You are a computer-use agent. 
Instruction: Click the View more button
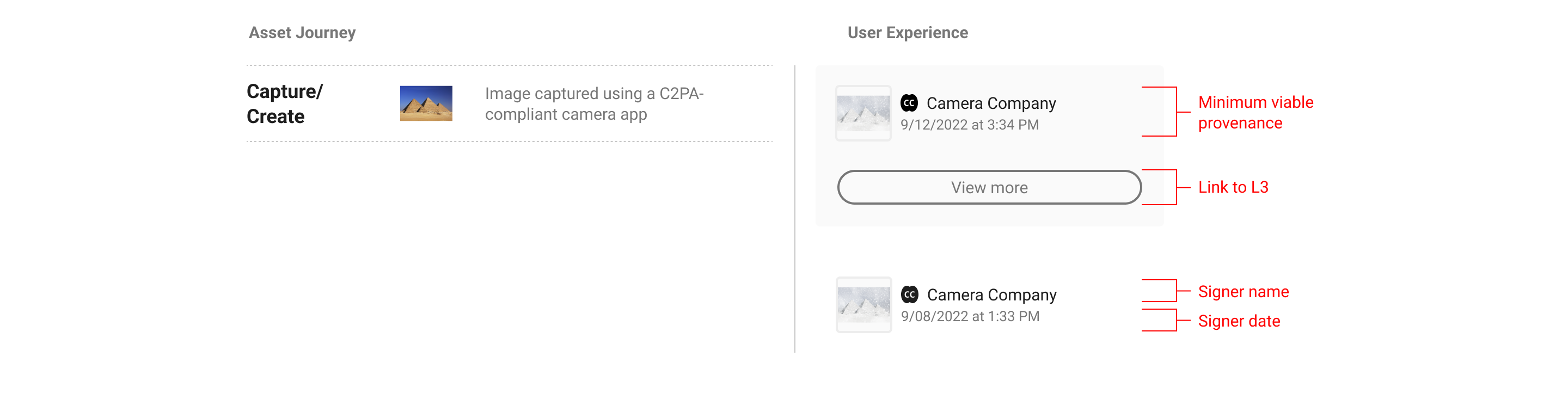tap(989, 187)
